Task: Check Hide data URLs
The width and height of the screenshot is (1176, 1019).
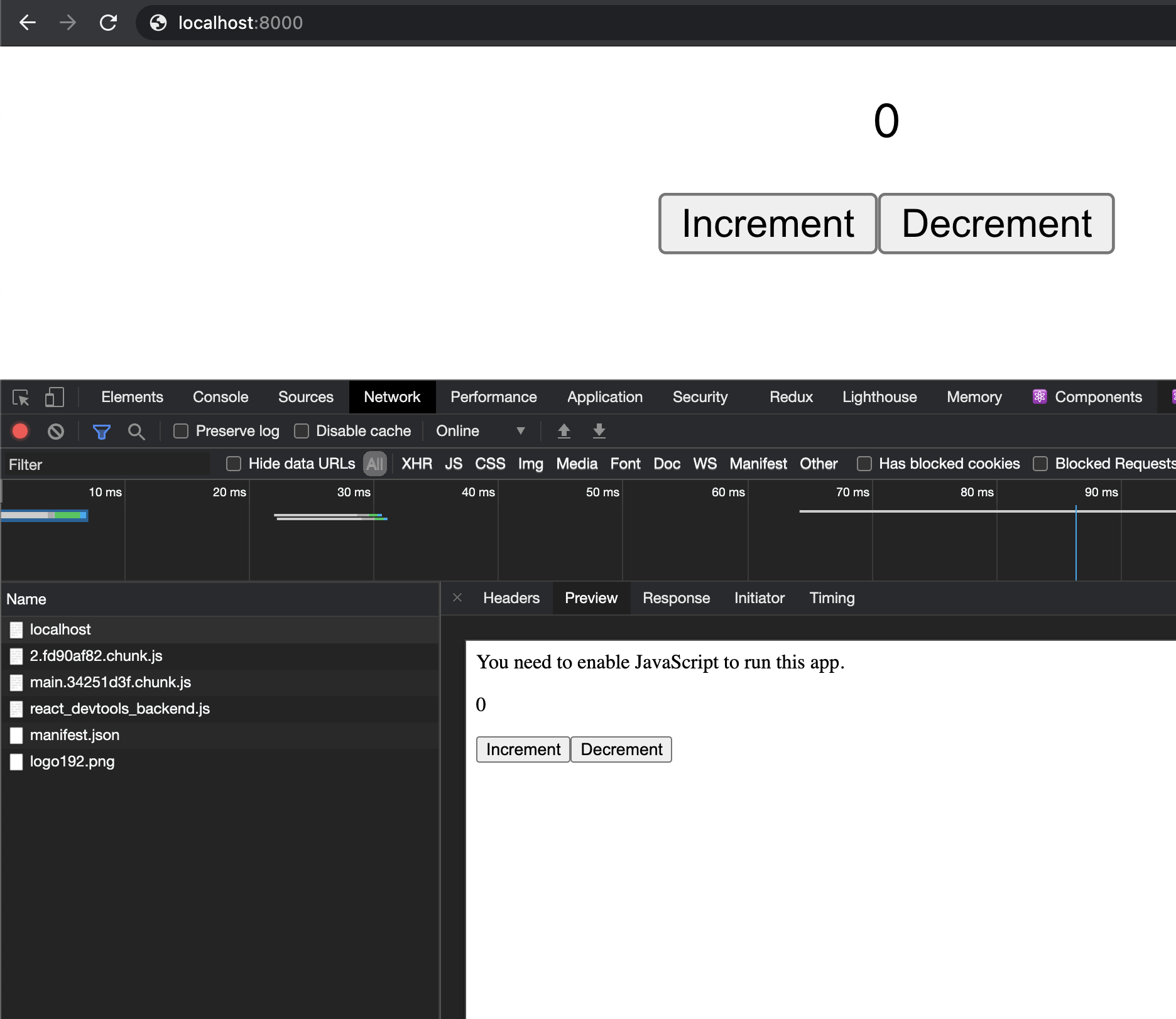Action: pyautogui.click(x=234, y=464)
